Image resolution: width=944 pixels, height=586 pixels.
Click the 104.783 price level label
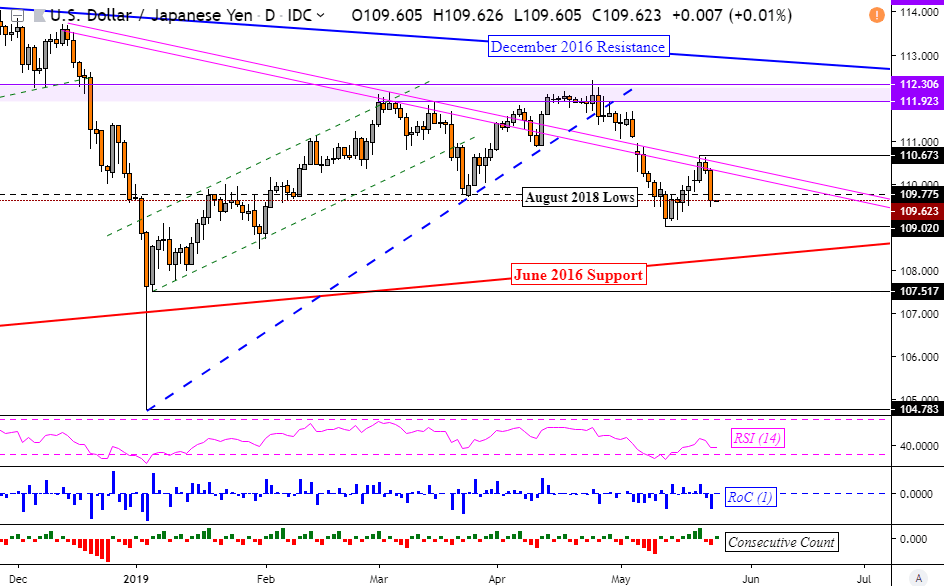coord(919,409)
